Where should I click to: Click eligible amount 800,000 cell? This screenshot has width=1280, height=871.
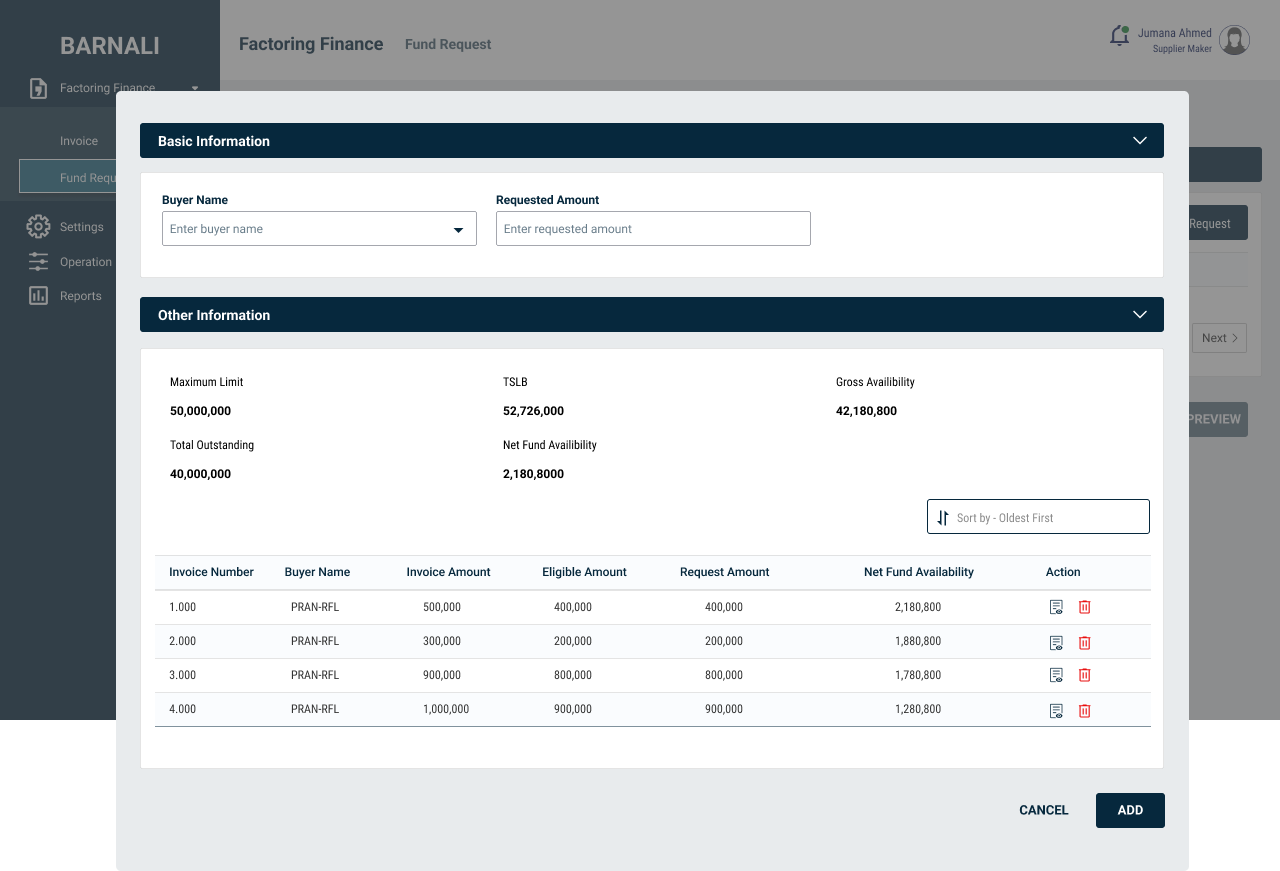click(573, 675)
